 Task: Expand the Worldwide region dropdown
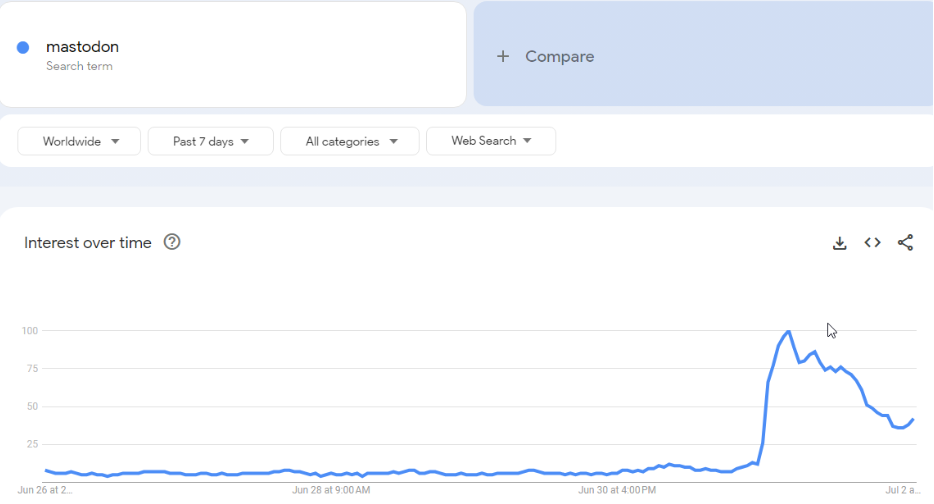click(79, 141)
